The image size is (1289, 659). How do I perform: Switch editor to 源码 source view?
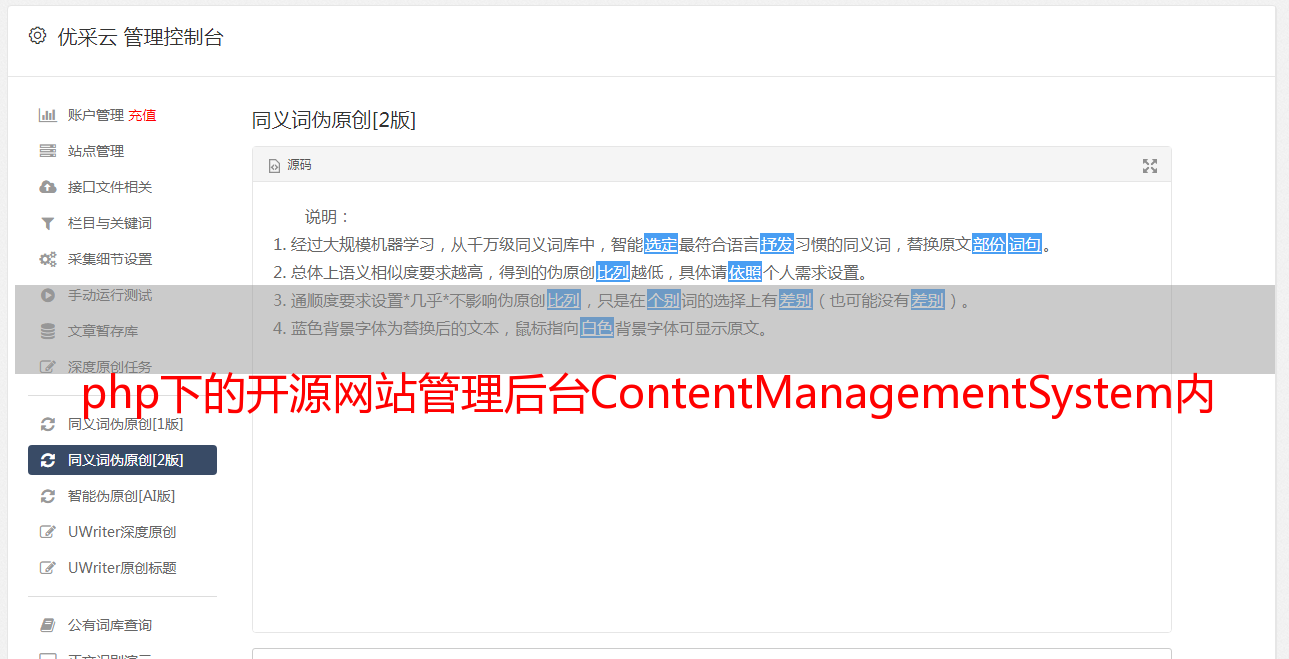coord(290,165)
